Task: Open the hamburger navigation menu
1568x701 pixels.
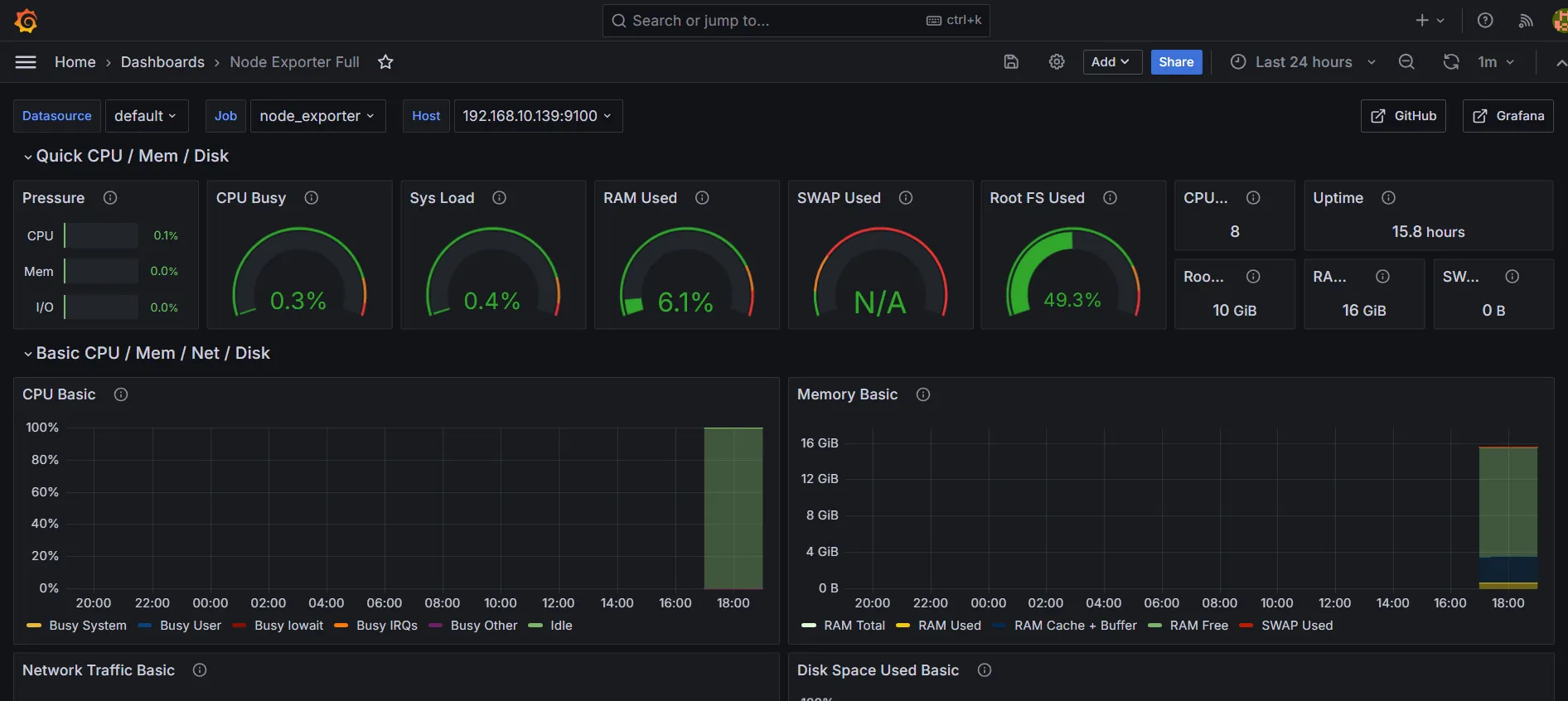Action: click(x=26, y=62)
